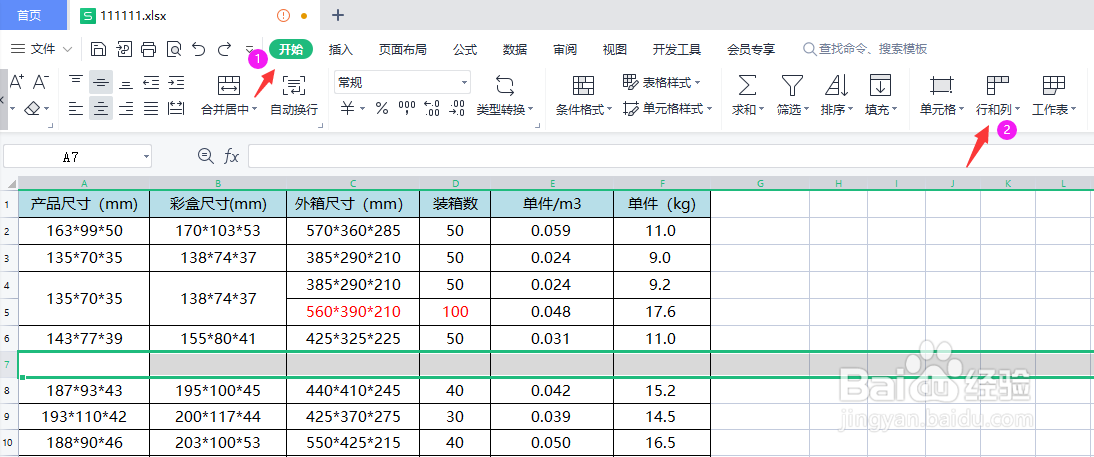The height and width of the screenshot is (457, 1094).
Task: Click the 筛选 filter funnel icon
Action: point(791,86)
